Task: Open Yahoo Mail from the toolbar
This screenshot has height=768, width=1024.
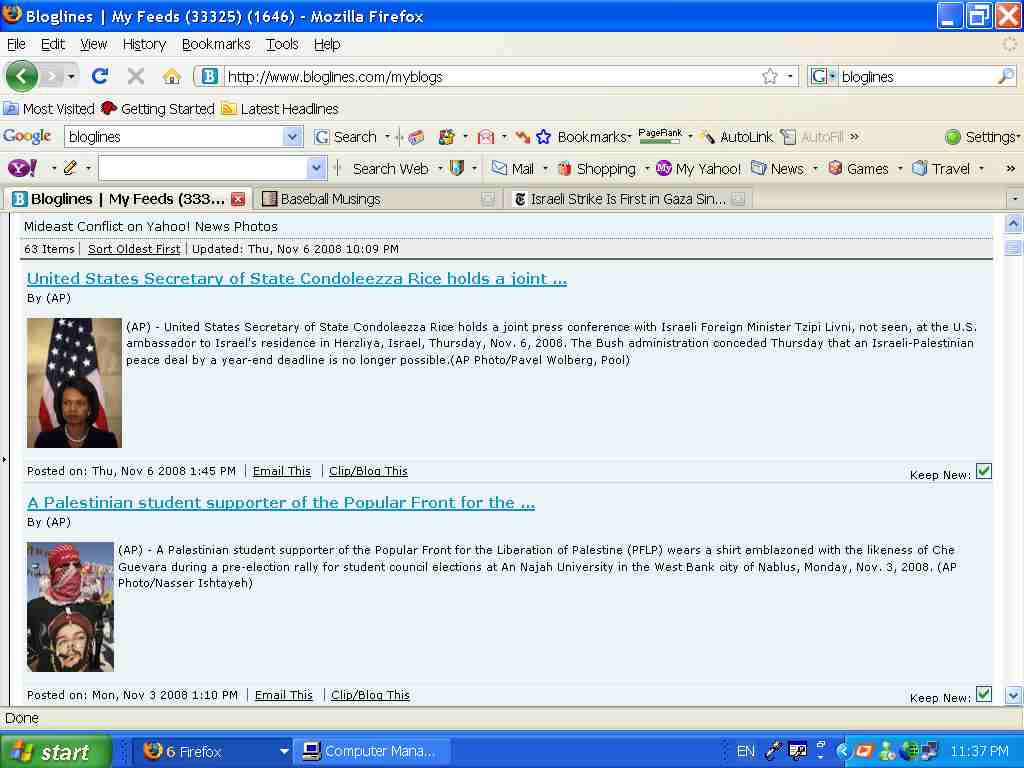Action: click(512, 168)
